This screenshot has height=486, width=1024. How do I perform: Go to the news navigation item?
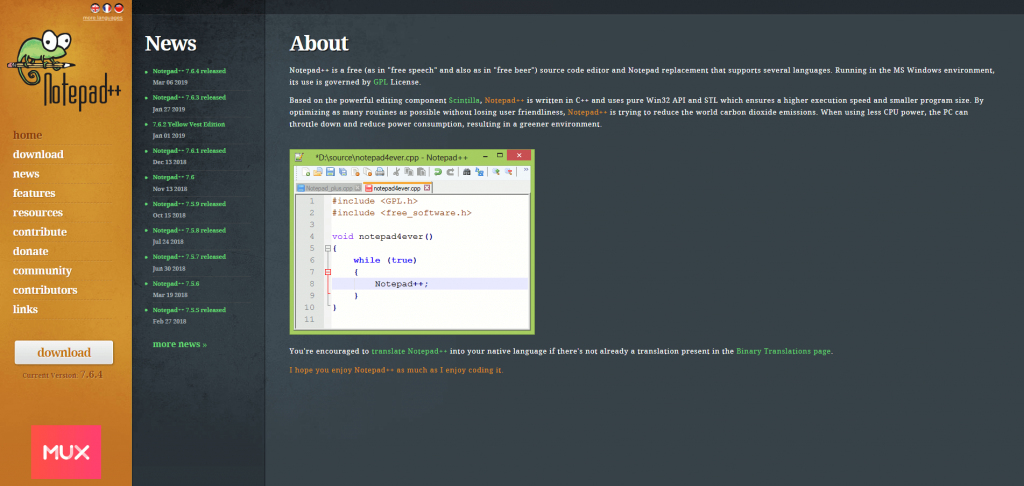(x=26, y=174)
